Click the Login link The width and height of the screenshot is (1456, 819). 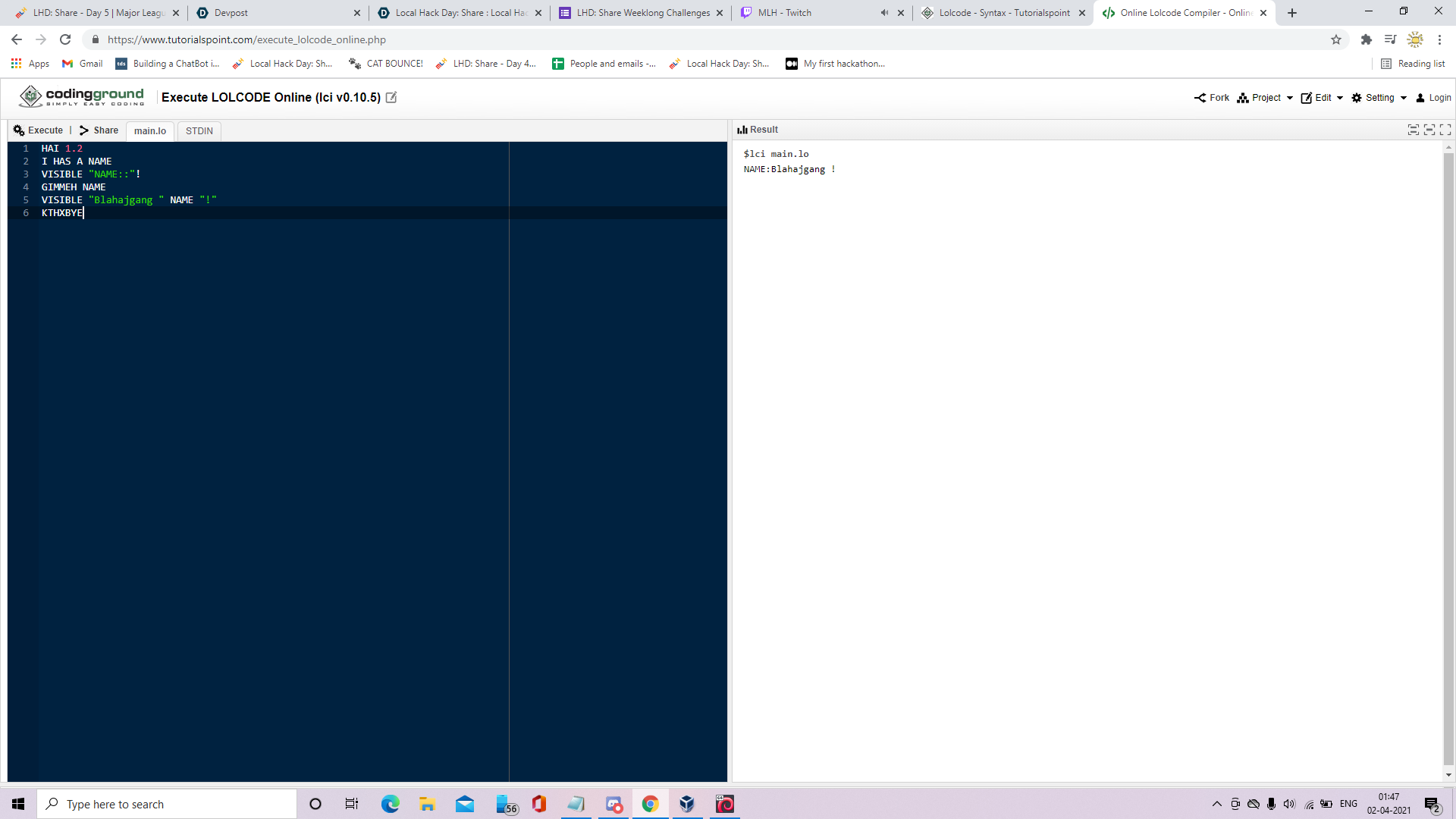click(1433, 98)
